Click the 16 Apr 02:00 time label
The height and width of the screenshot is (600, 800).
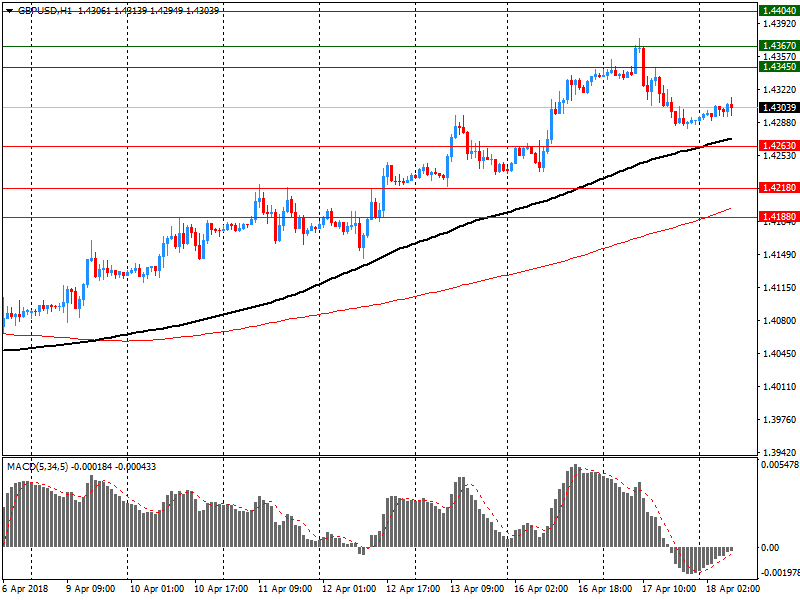[x=541, y=588]
